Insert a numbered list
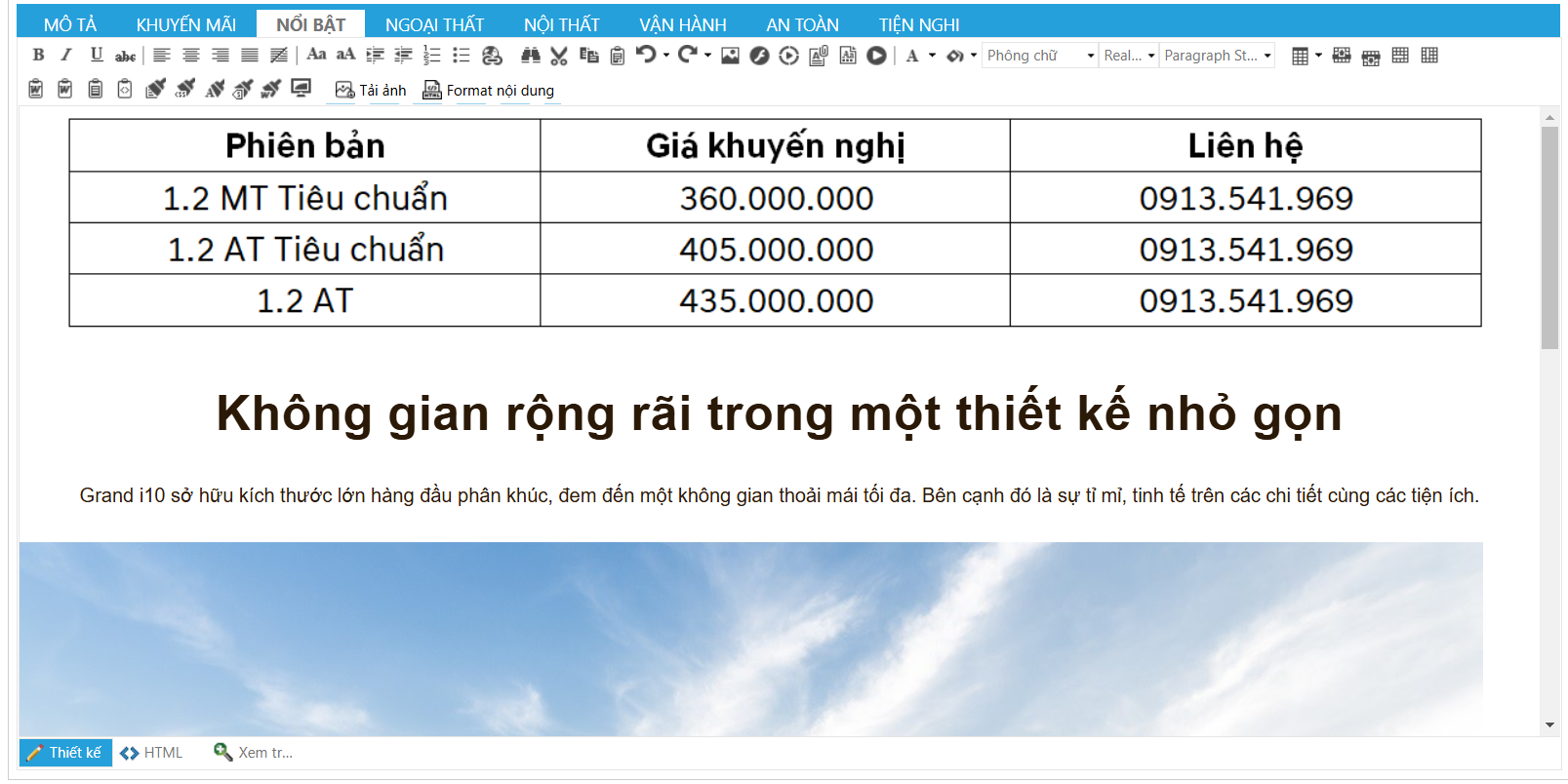This screenshot has height=784, width=1568. pos(432,56)
